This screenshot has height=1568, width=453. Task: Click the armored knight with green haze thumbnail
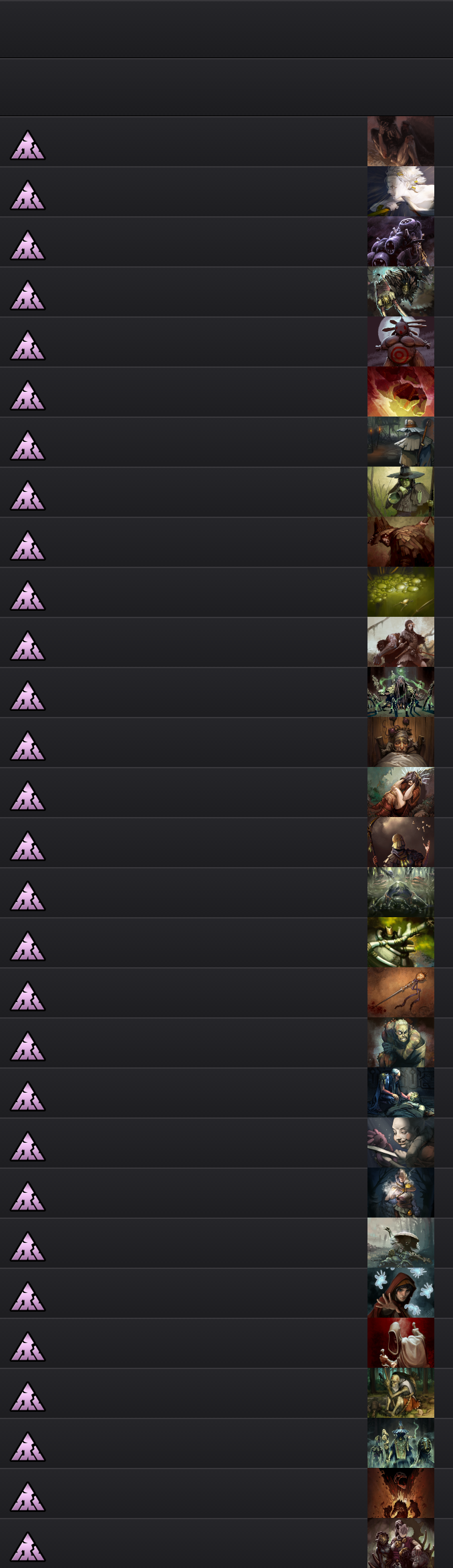tap(401, 943)
